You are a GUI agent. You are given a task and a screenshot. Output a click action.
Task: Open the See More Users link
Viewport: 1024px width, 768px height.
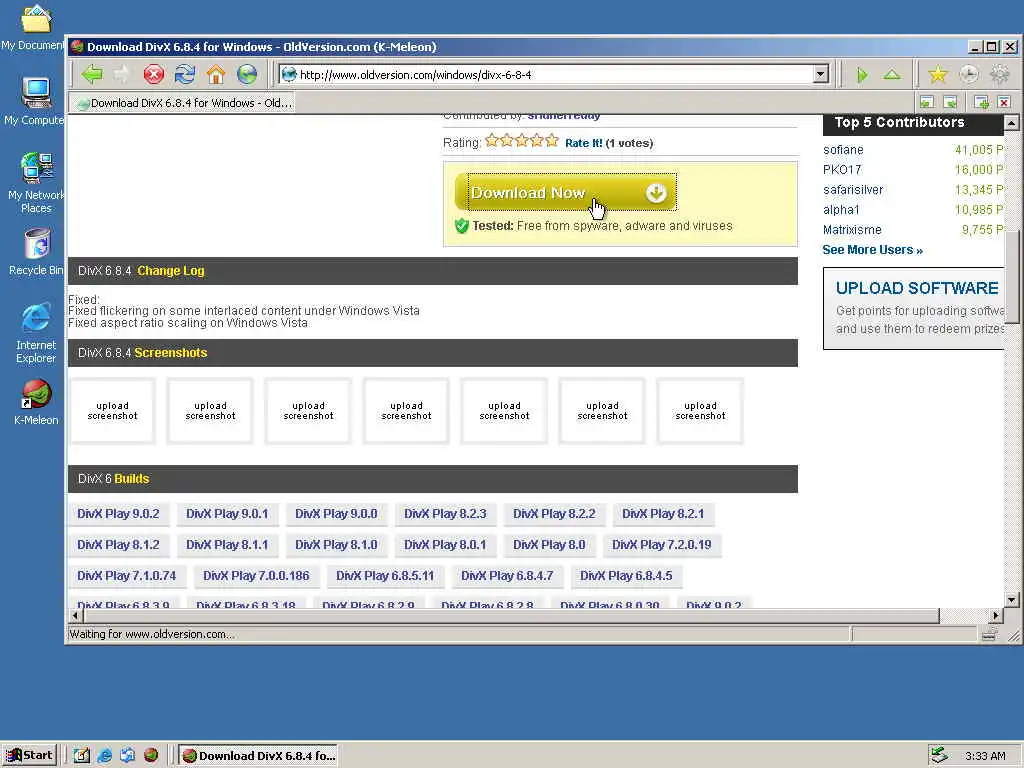[872, 249]
